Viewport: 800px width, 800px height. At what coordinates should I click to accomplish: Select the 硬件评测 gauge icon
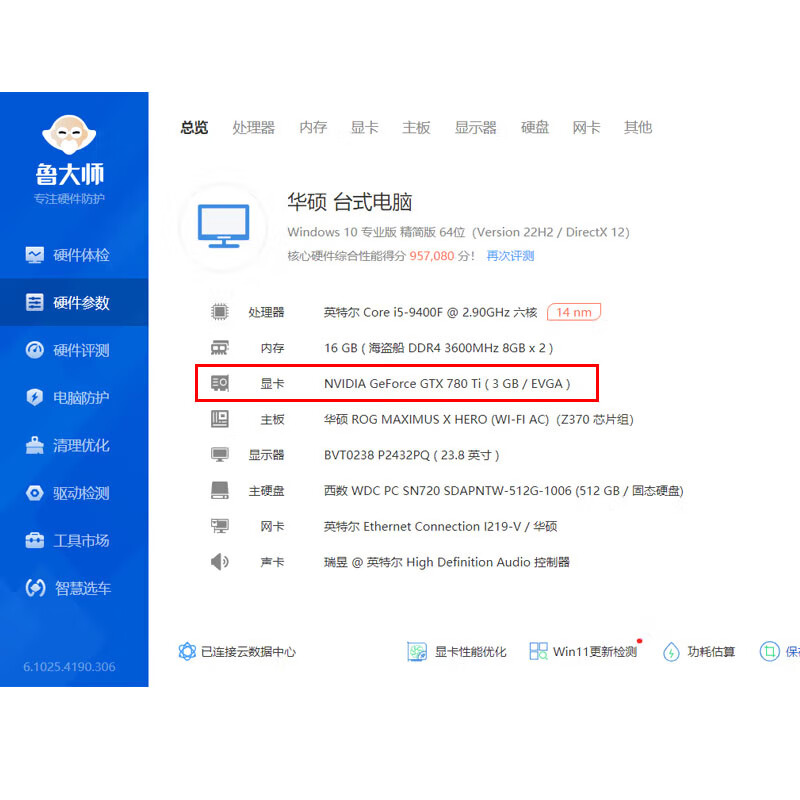[x=36, y=350]
